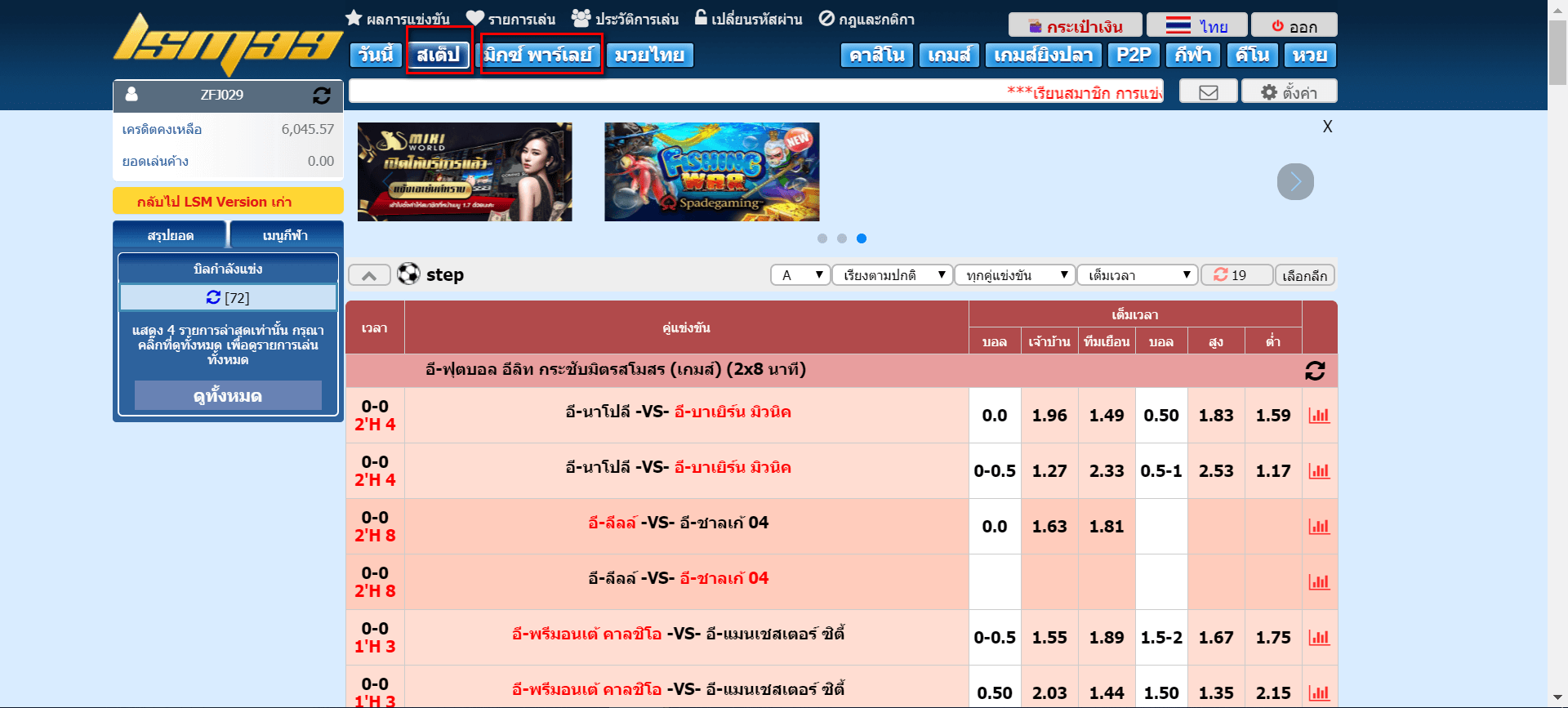The height and width of the screenshot is (708, 1568).
Task: Open stats chart for first อี-นาโปลี match
Action: pyautogui.click(x=1319, y=416)
